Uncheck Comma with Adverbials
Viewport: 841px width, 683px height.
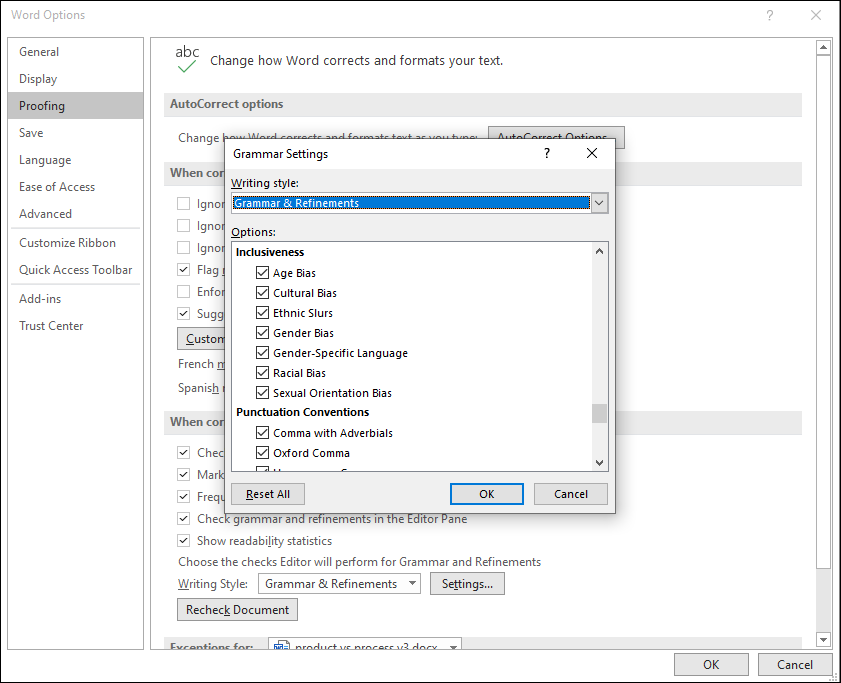(262, 433)
